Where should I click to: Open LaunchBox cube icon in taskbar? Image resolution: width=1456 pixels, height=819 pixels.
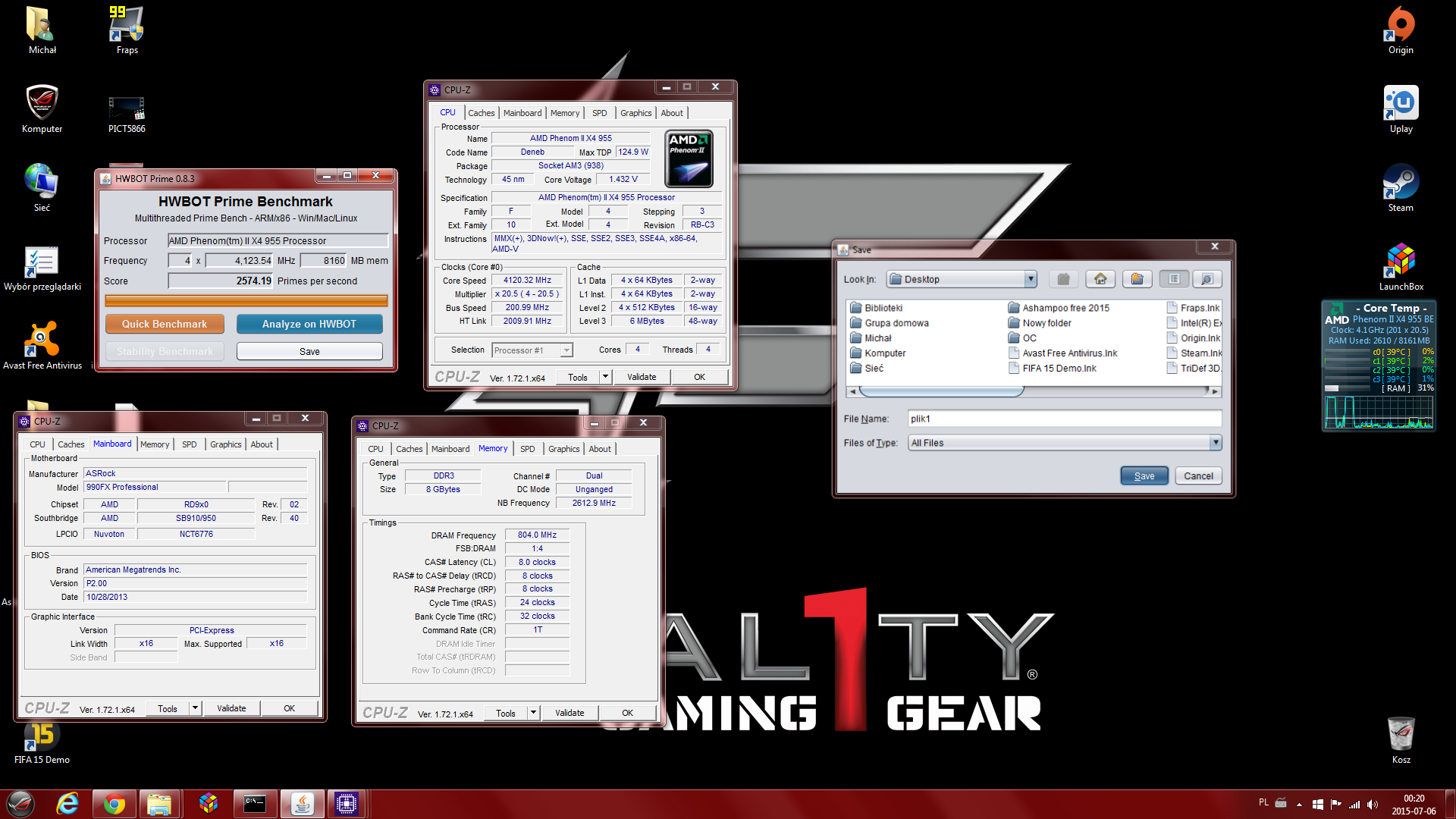point(209,804)
